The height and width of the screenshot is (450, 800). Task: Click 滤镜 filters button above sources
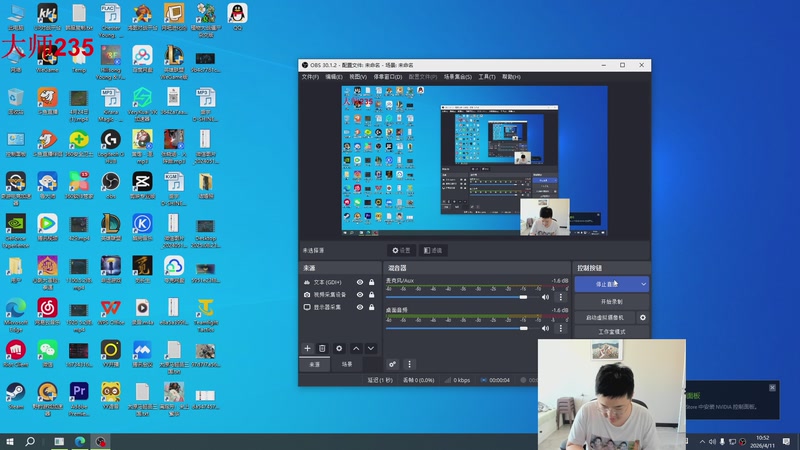433,251
